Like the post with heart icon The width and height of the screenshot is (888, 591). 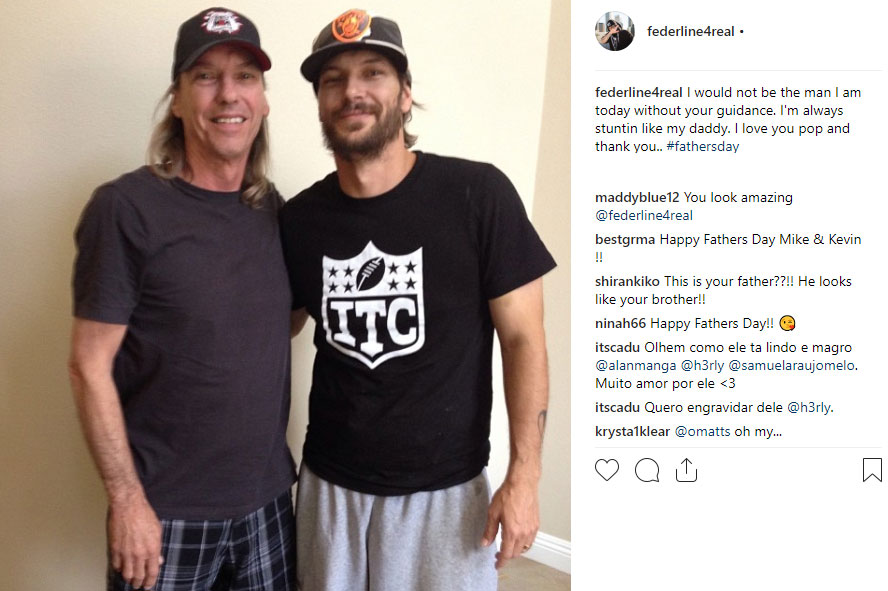pos(607,470)
